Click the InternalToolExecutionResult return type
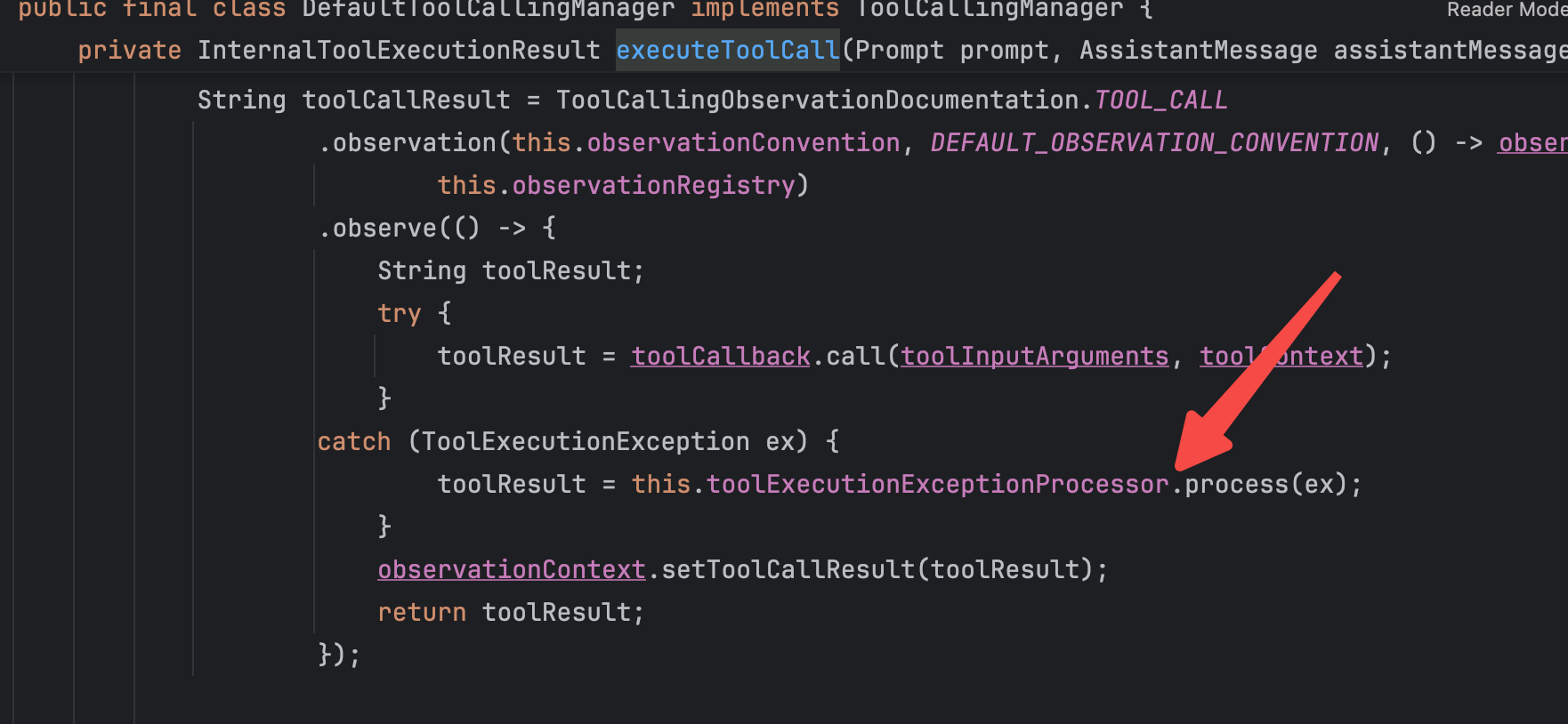This screenshot has height=724, width=1568. pos(399,50)
